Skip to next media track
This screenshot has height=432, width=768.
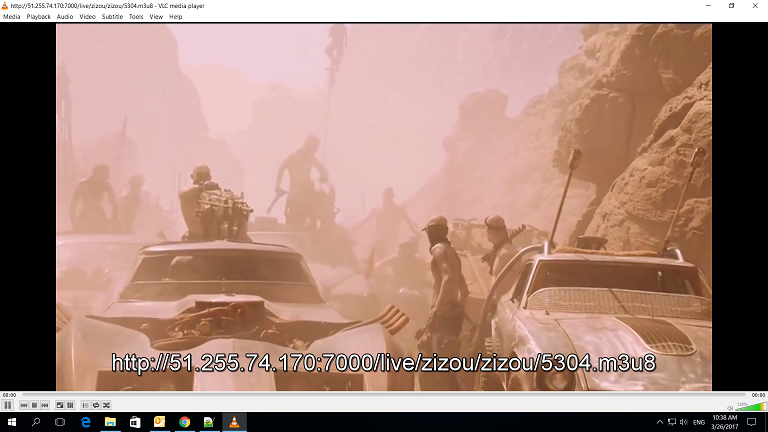click(x=45, y=405)
